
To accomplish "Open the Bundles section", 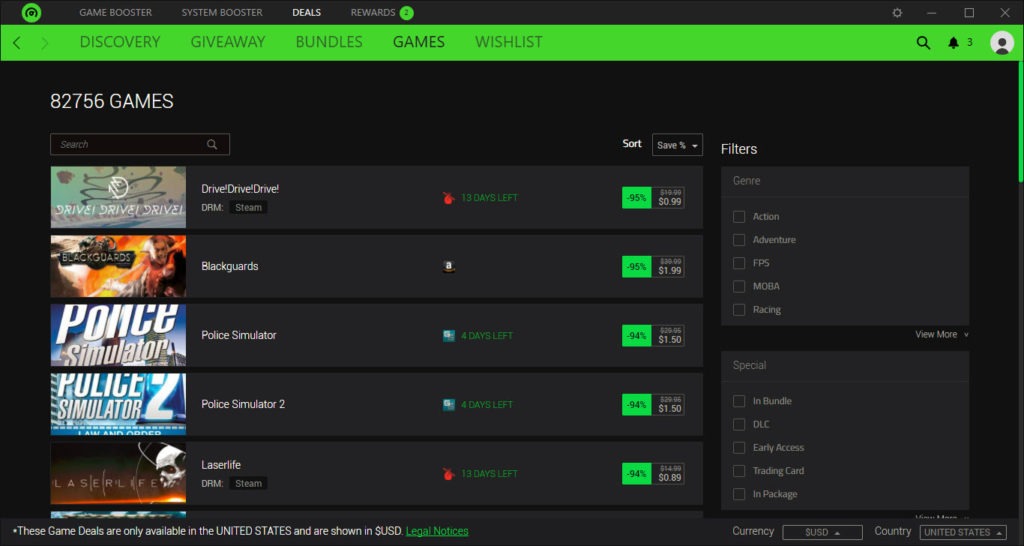I will [x=329, y=42].
